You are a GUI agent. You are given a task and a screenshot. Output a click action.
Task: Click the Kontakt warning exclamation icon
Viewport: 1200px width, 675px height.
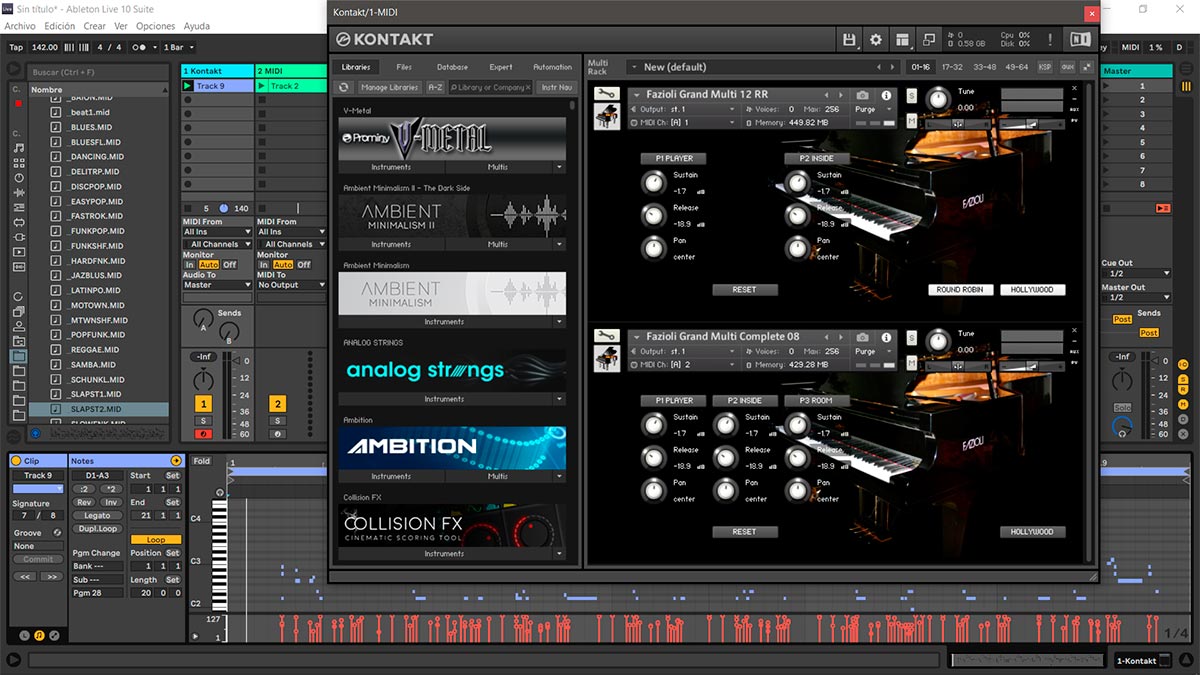tap(1050, 40)
